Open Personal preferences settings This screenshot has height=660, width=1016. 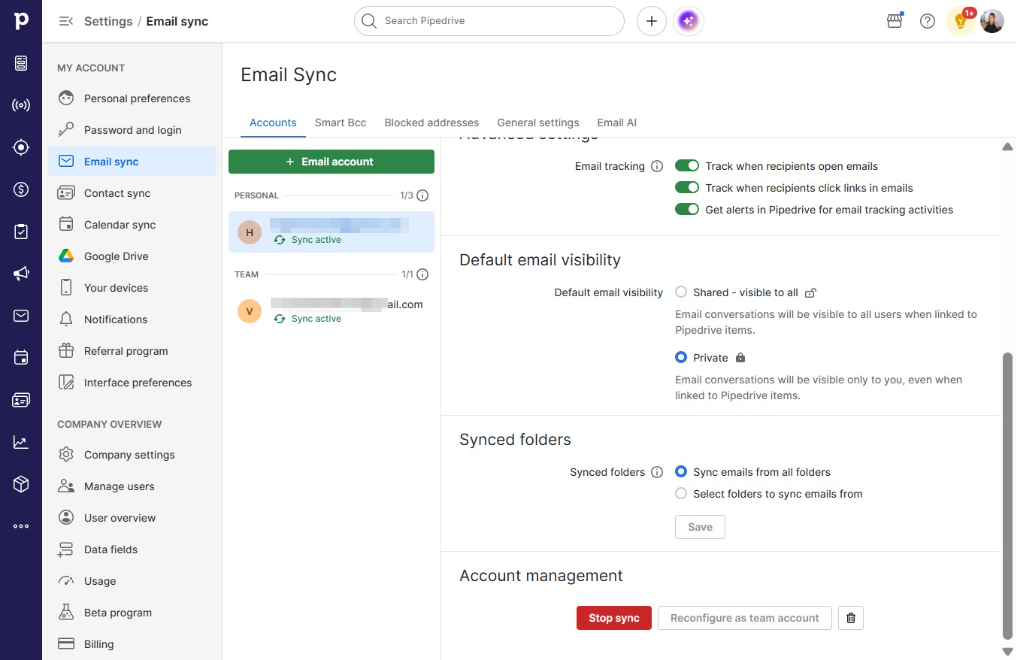[x=132, y=98]
